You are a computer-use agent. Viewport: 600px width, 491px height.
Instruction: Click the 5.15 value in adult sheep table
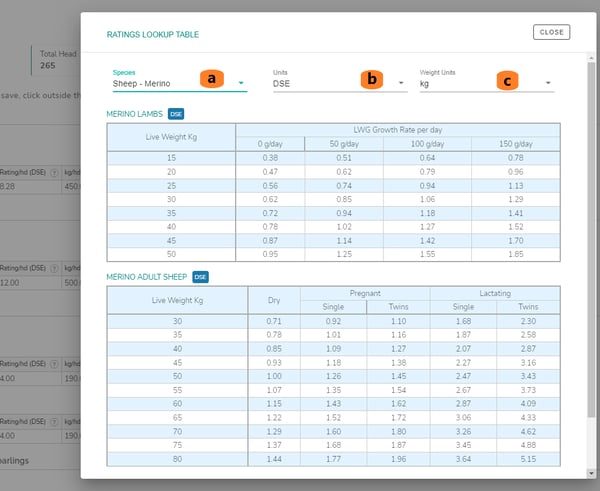pos(528,457)
